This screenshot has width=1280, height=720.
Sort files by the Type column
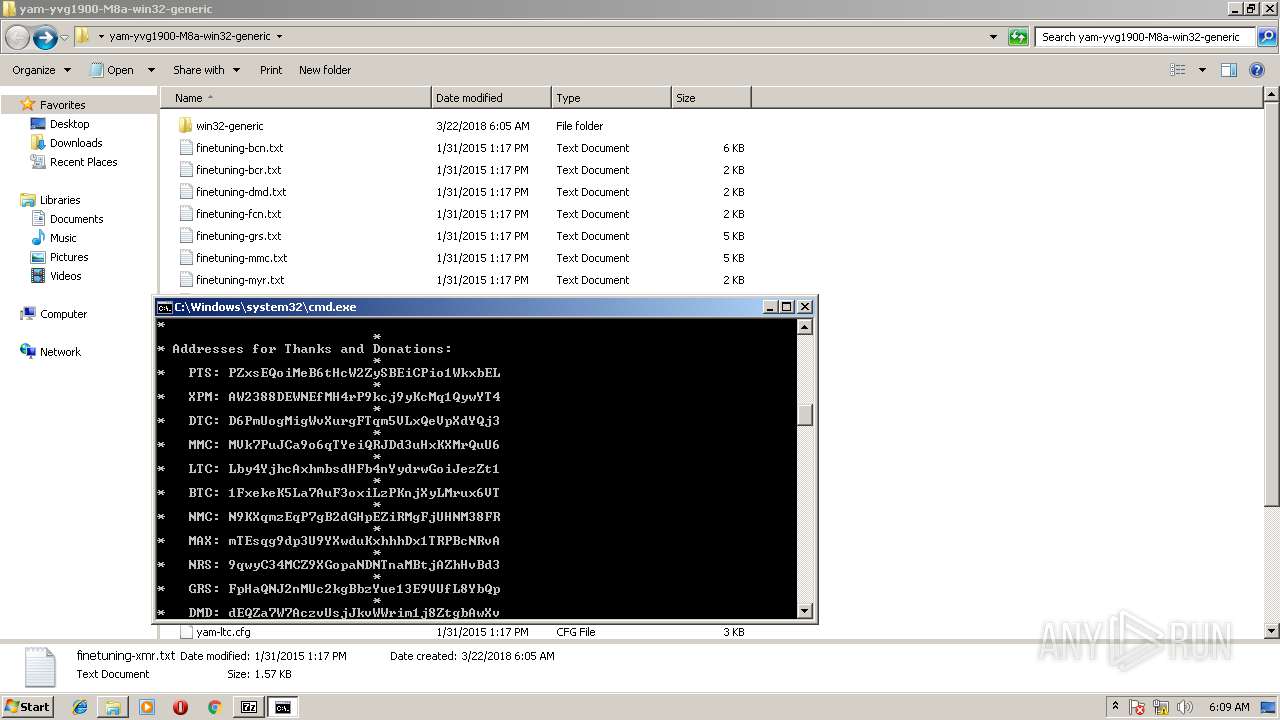(x=611, y=98)
